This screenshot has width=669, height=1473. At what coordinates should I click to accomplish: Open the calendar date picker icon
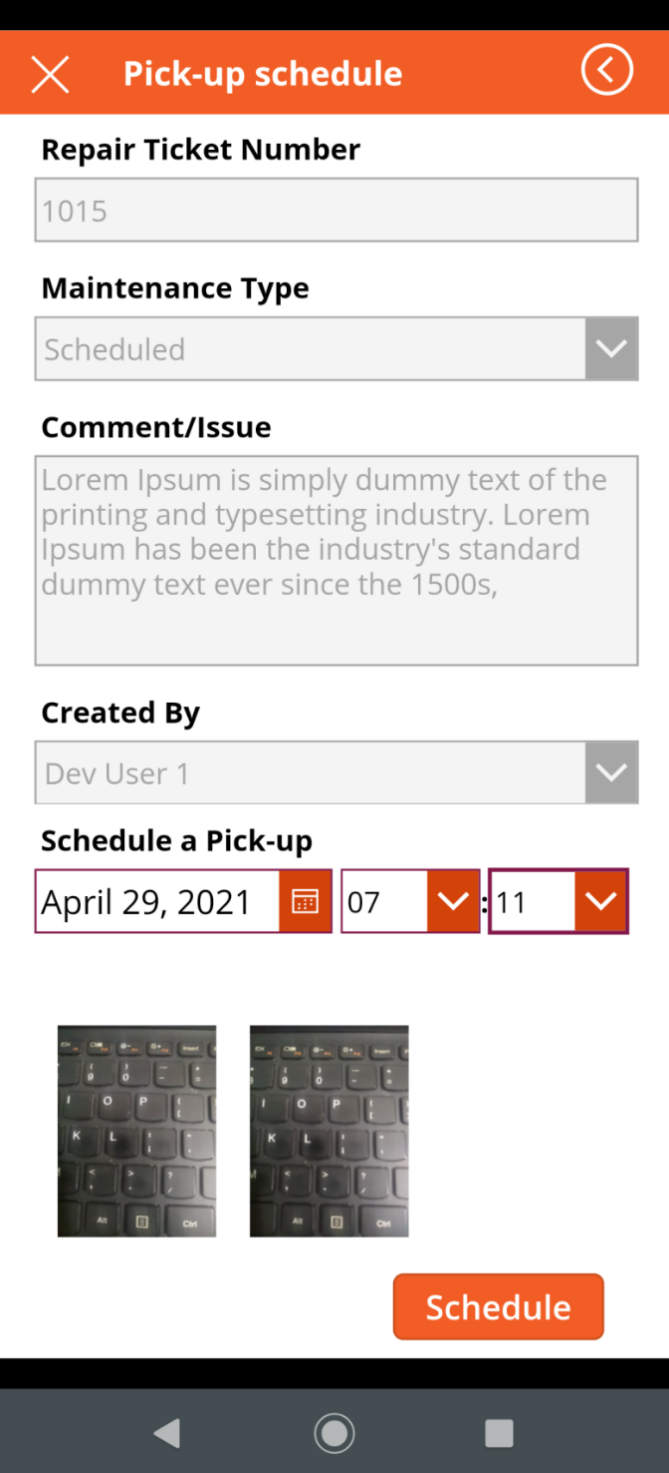click(305, 902)
